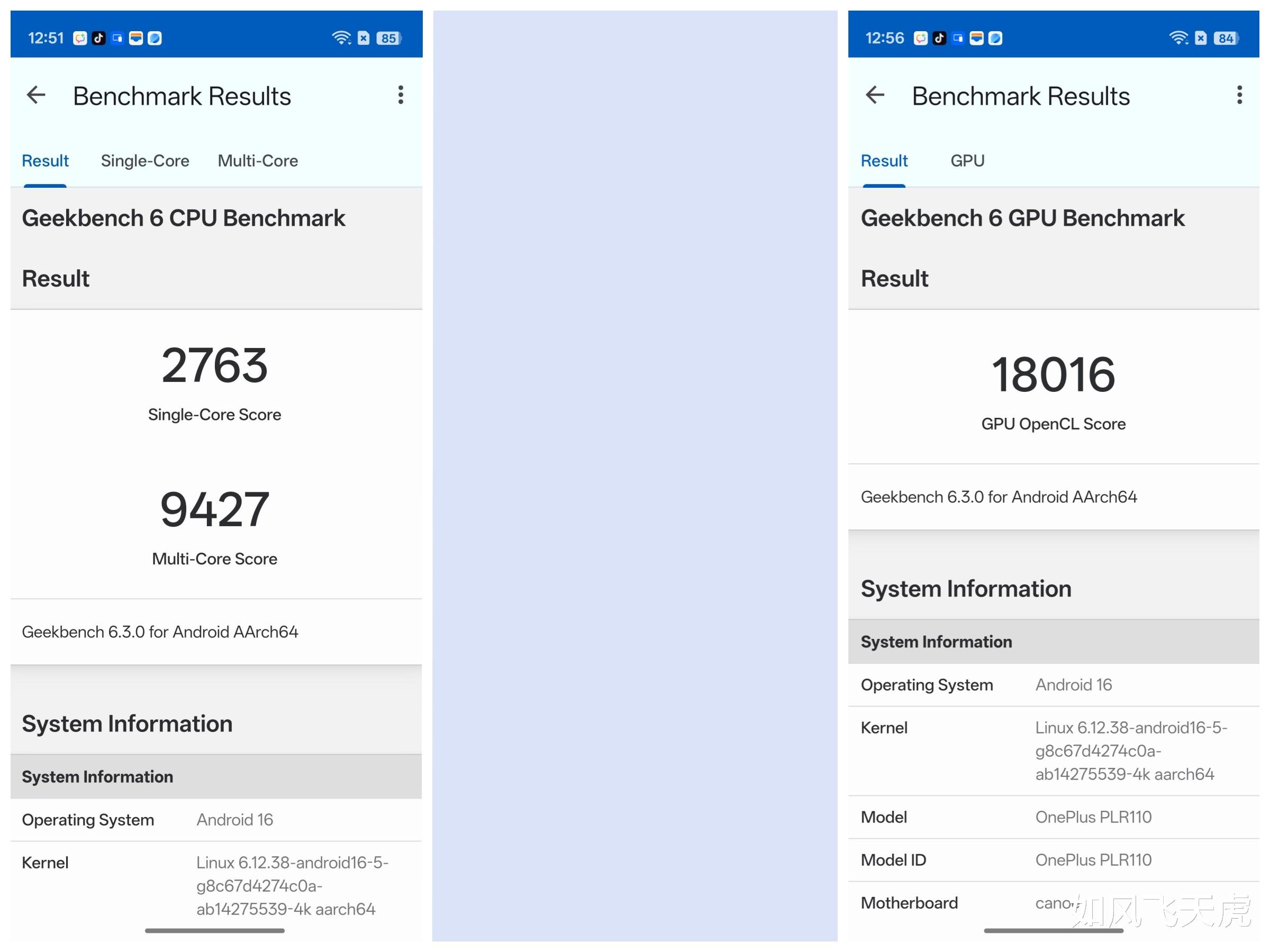Tap back arrow on CPU benchmark screen
Viewport: 1270px width, 952px height.
coord(36,95)
